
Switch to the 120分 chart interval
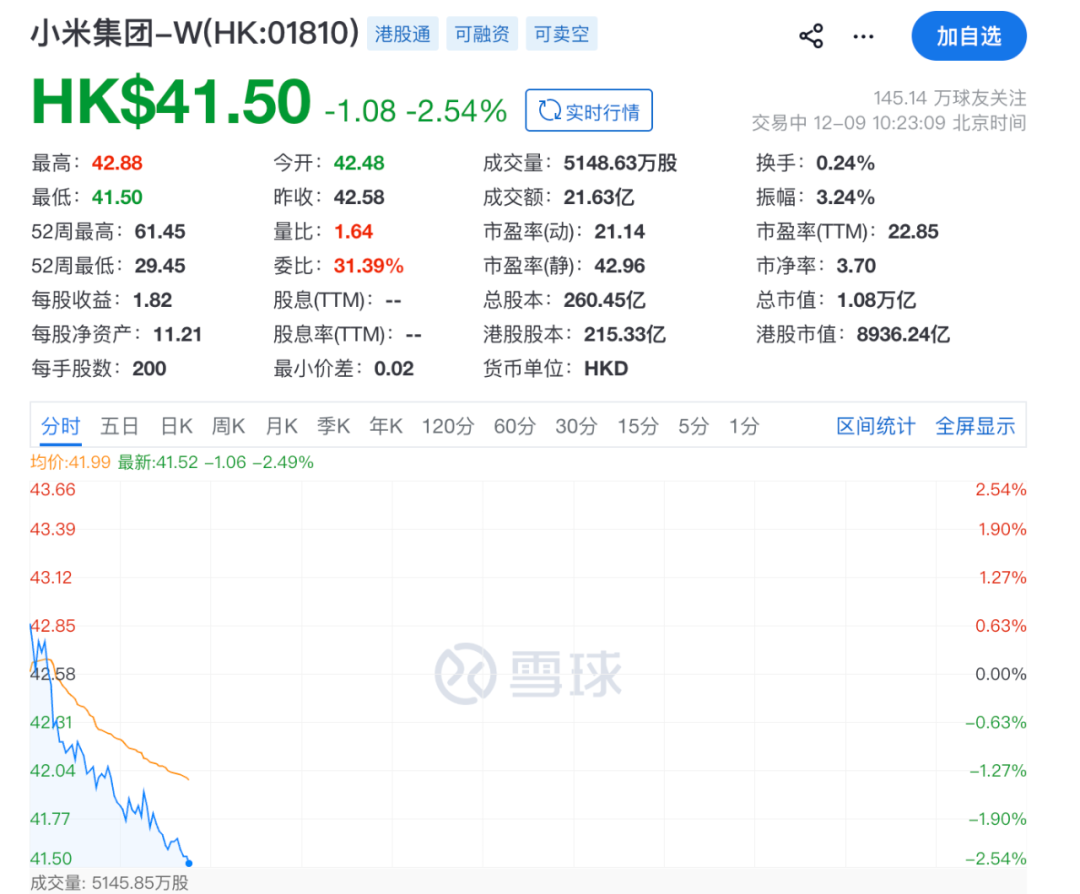coord(447,426)
